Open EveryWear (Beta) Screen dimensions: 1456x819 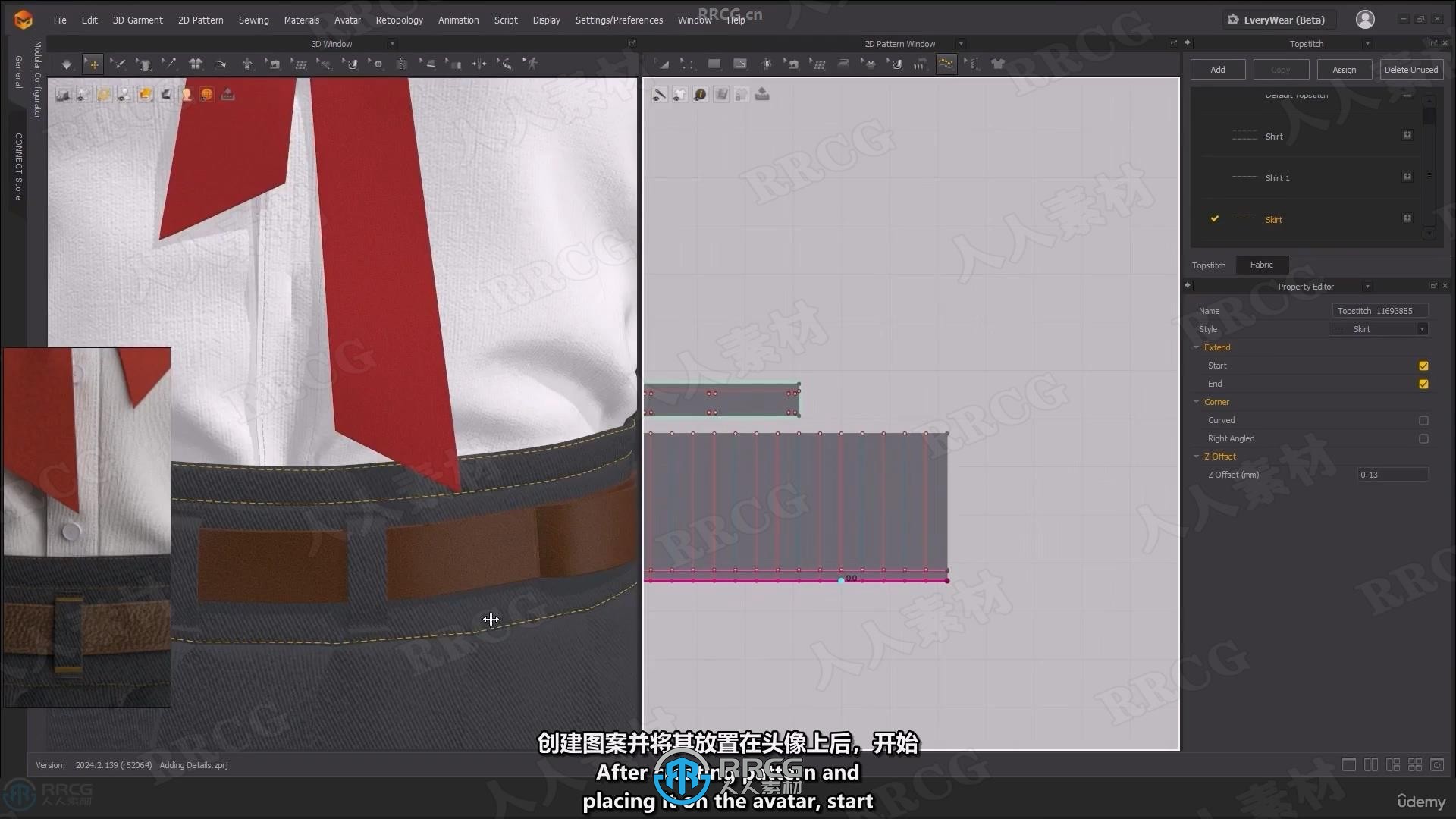click(1278, 20)
